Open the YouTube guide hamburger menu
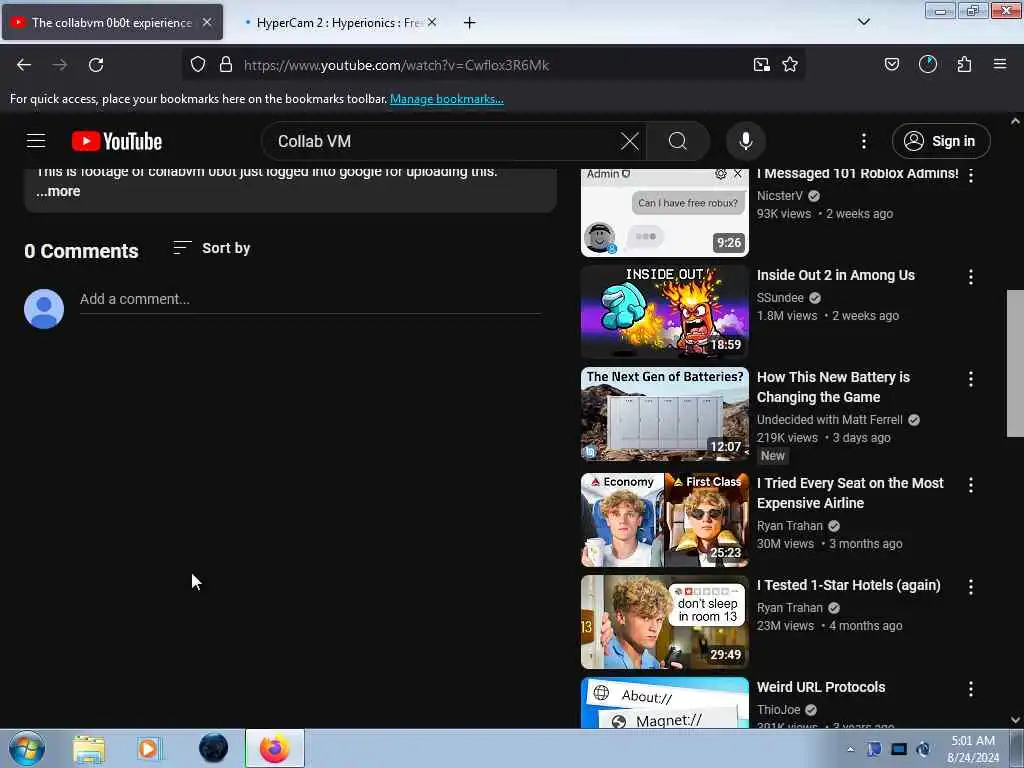This screenshot has height=768, width=1024. [36, 140]
